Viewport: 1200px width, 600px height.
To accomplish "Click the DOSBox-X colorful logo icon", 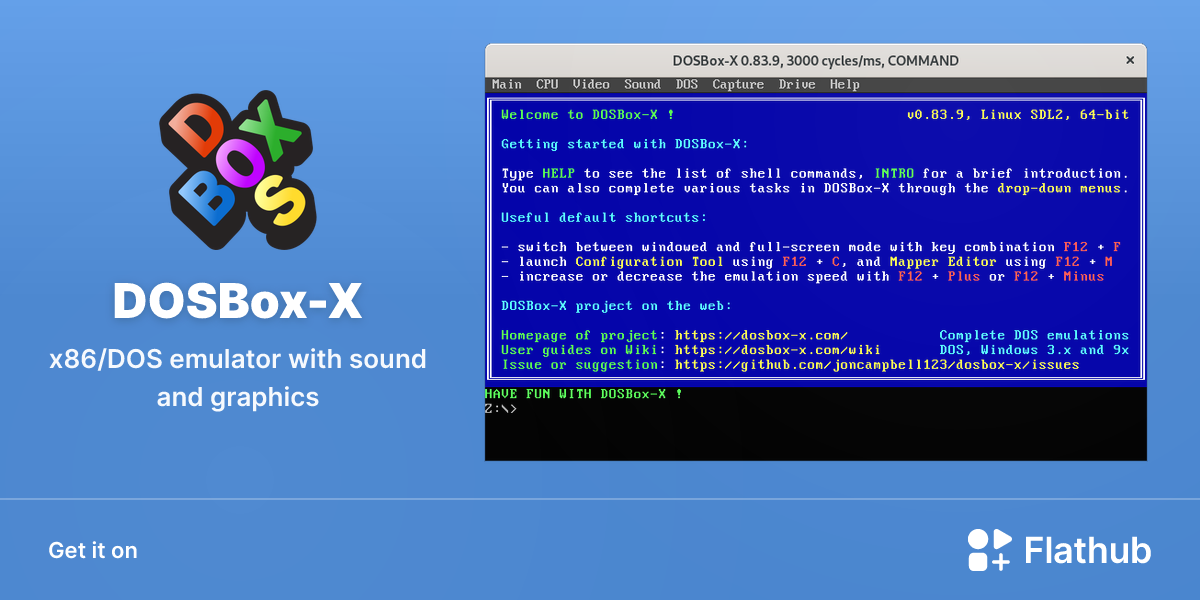I will coord(238,172).
